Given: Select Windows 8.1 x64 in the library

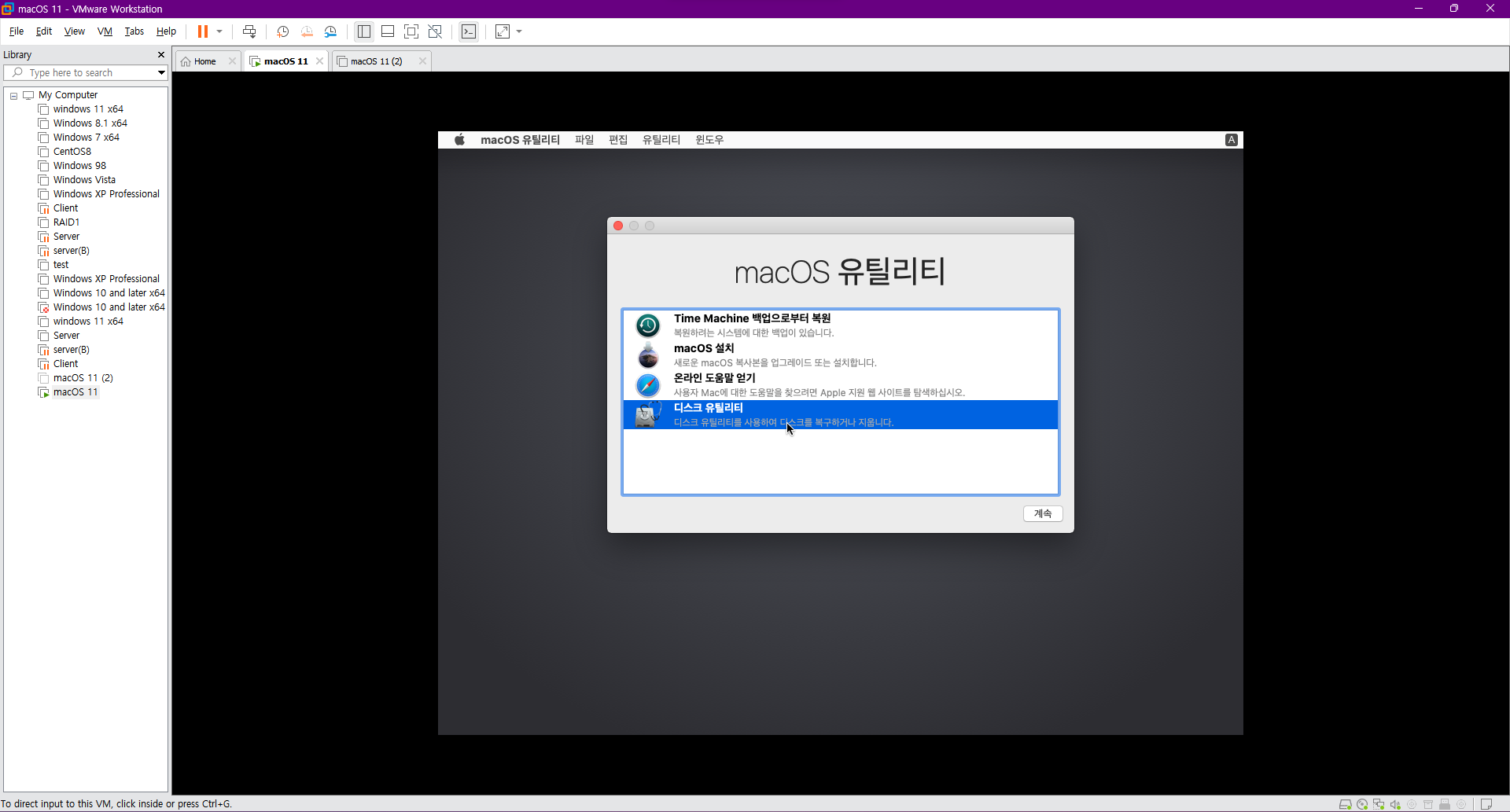Looking at the screenshot, I should pos(90,123).
